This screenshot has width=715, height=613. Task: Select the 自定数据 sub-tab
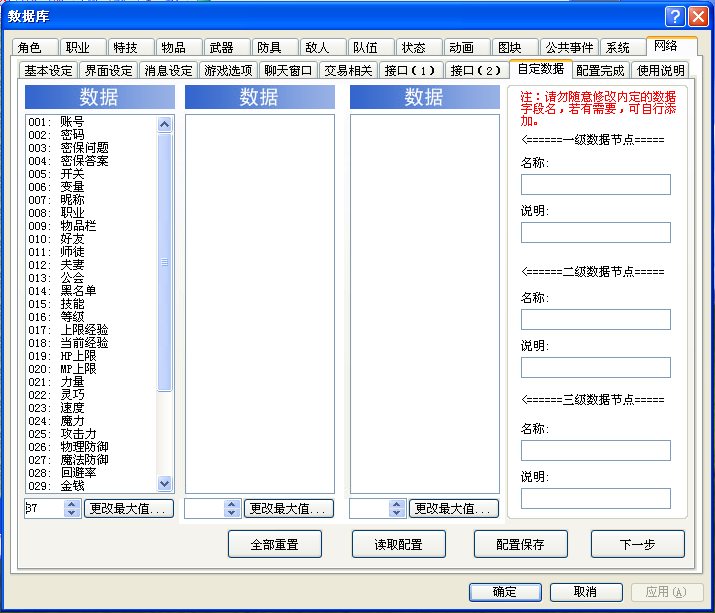click(x=540, y=69)
